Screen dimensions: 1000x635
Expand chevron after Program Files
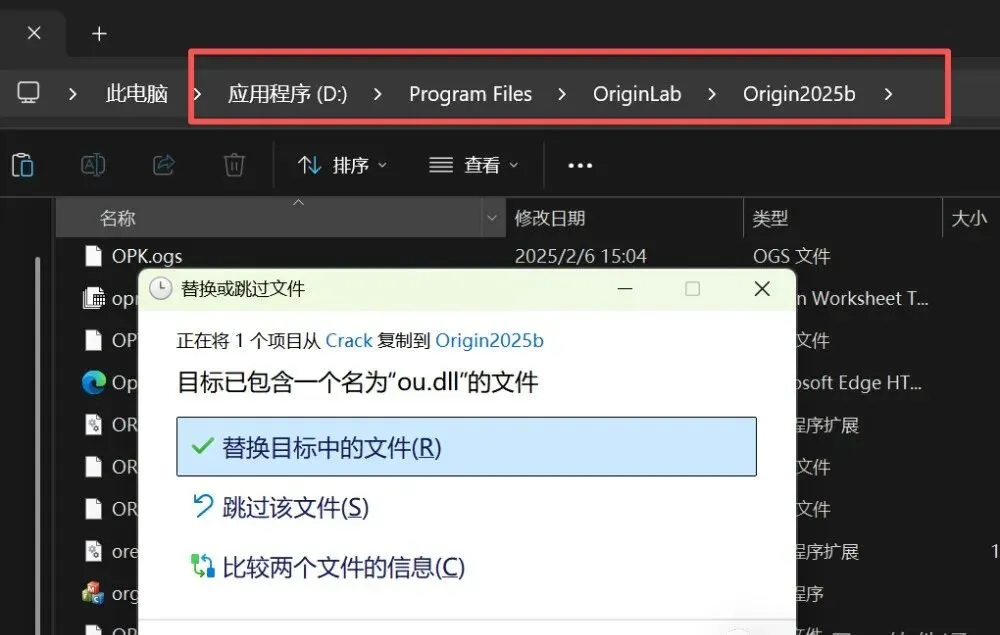pos(561,94)
